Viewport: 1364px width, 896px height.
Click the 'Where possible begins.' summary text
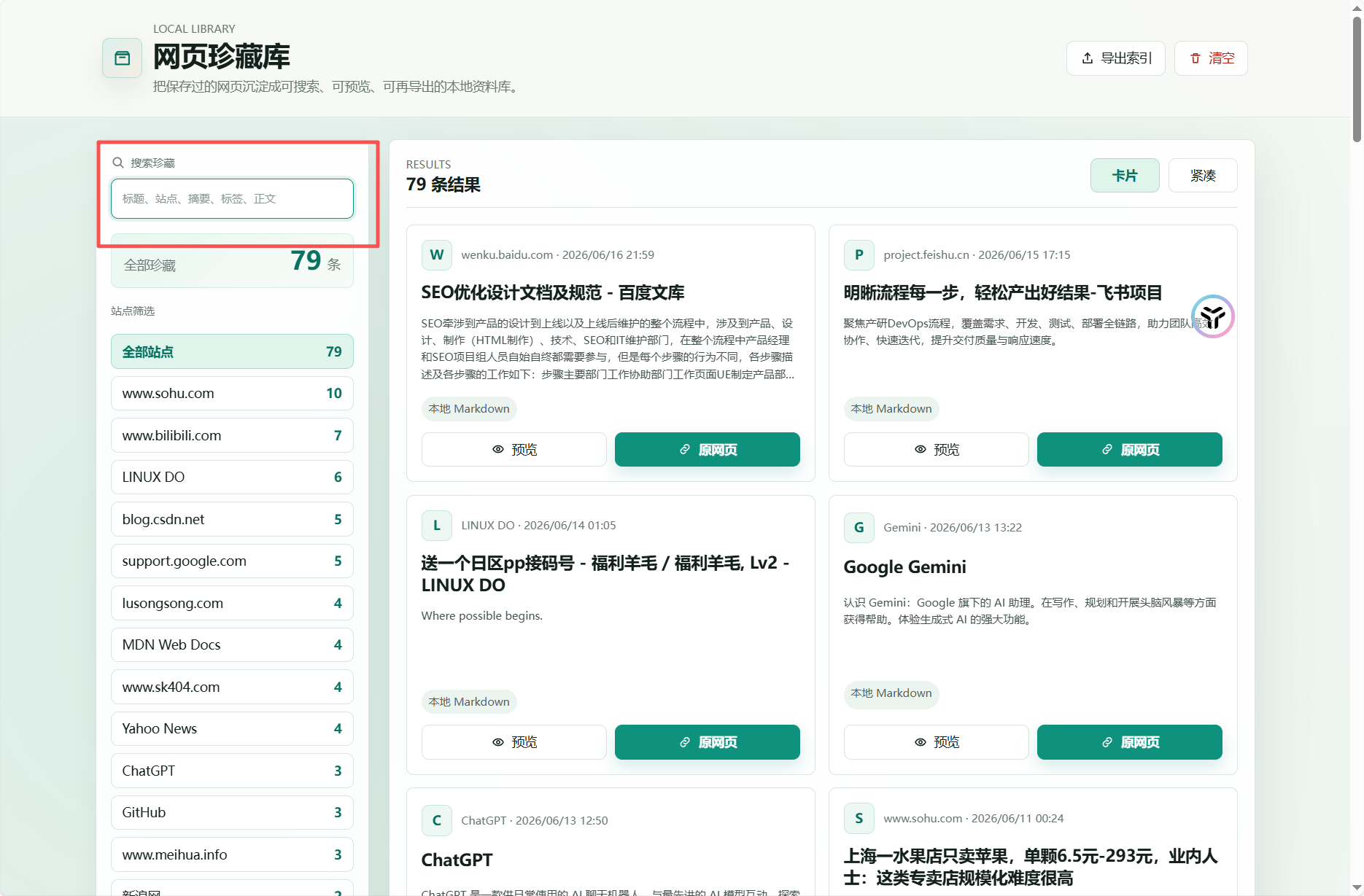(482, 616)
